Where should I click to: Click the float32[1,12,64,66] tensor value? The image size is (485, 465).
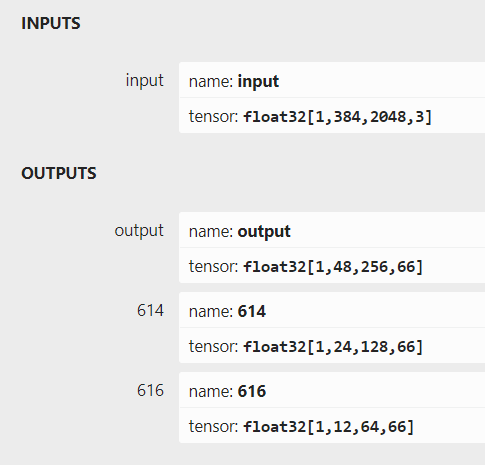pyautogui.click(x=328, y=427)
